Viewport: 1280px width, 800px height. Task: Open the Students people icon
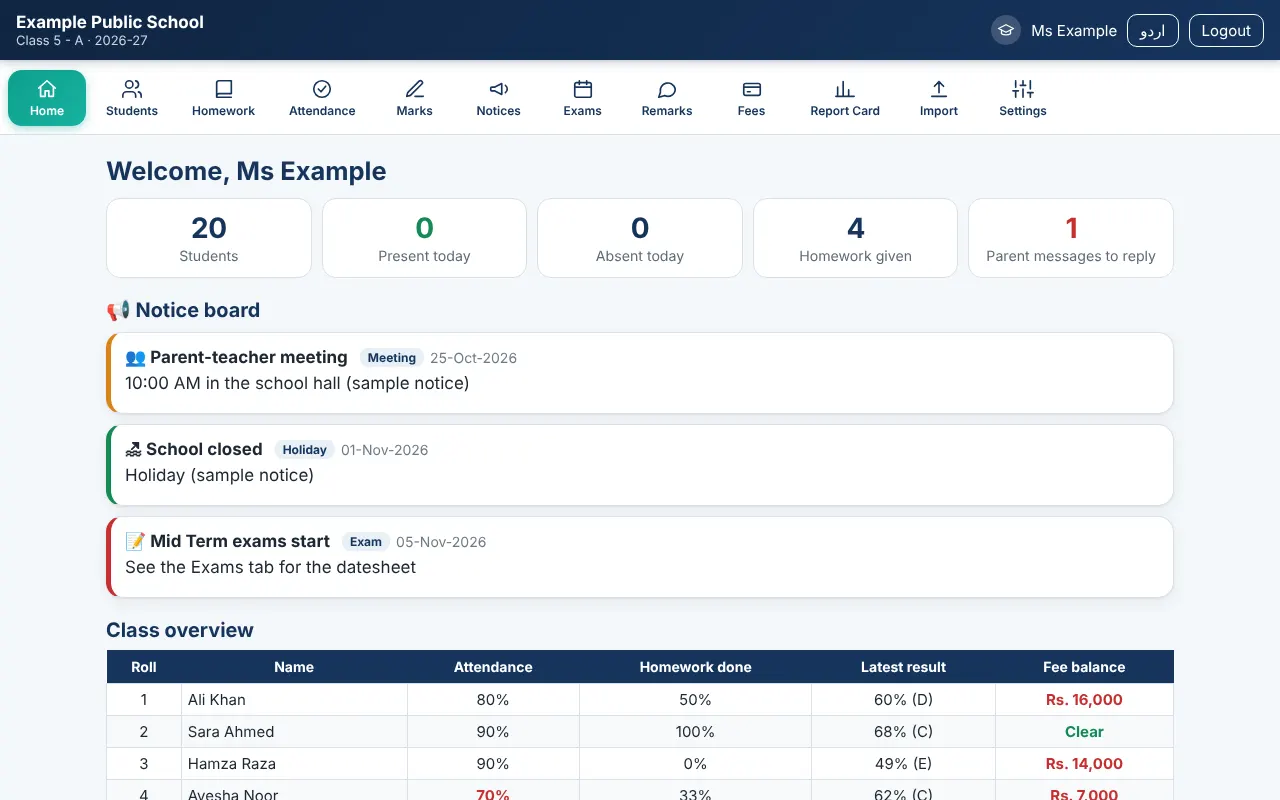132,89
